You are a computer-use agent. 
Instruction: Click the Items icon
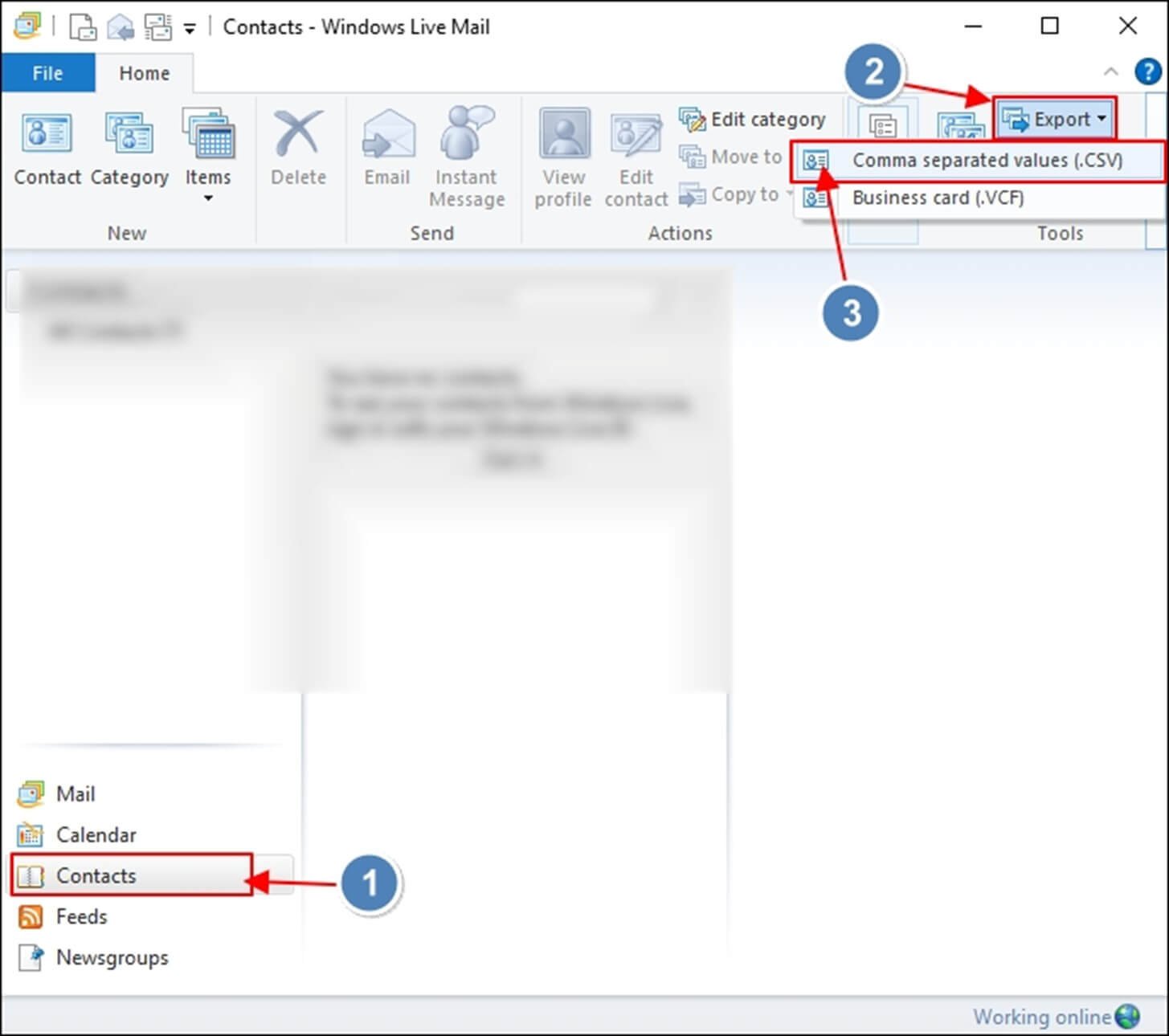tap(207, 149)
